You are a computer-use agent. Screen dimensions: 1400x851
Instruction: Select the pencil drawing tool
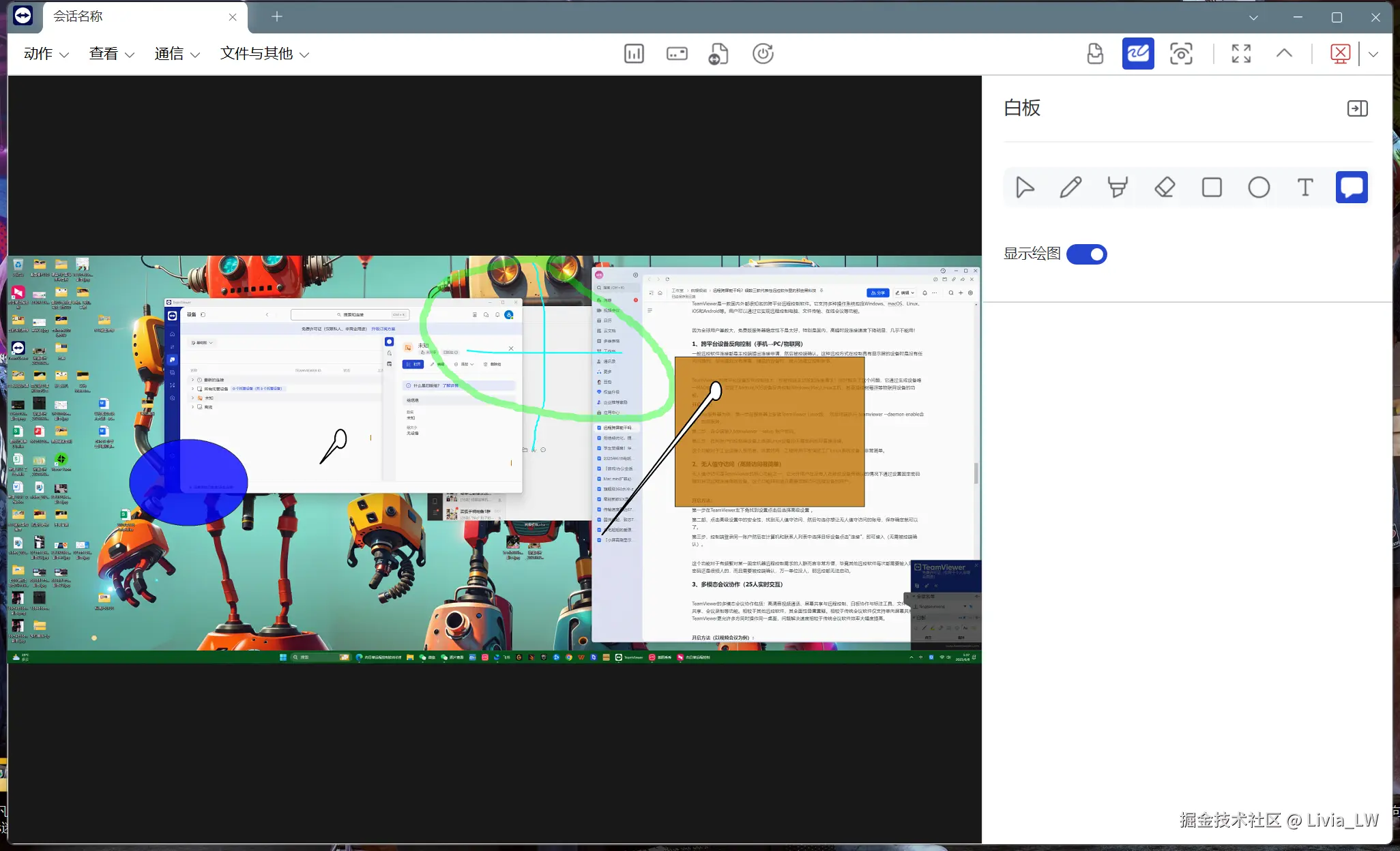click(1070, 187)
